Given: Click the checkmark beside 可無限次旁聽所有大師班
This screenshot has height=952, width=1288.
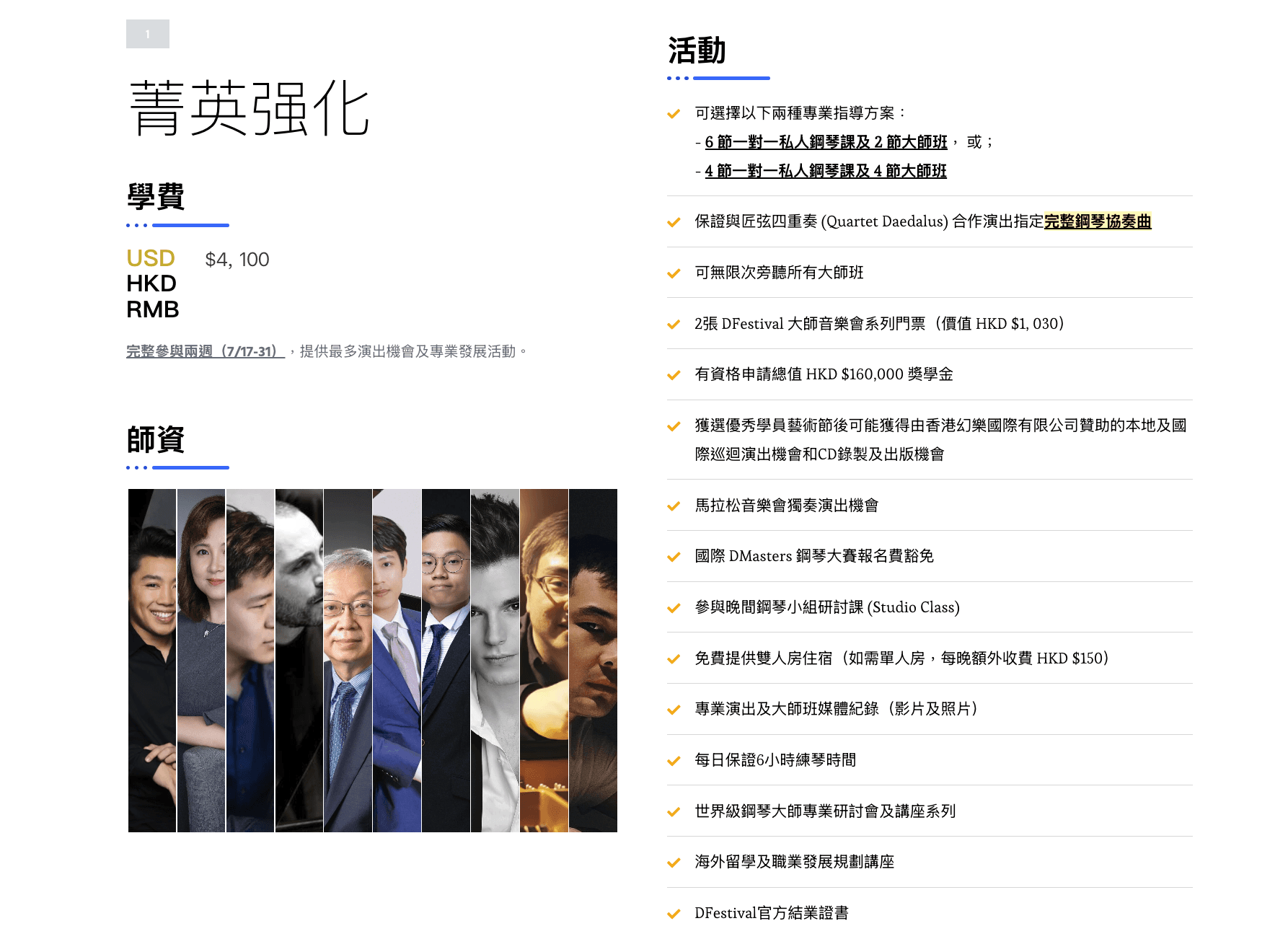Looking at the screenshot, I should tap(674, 273).
